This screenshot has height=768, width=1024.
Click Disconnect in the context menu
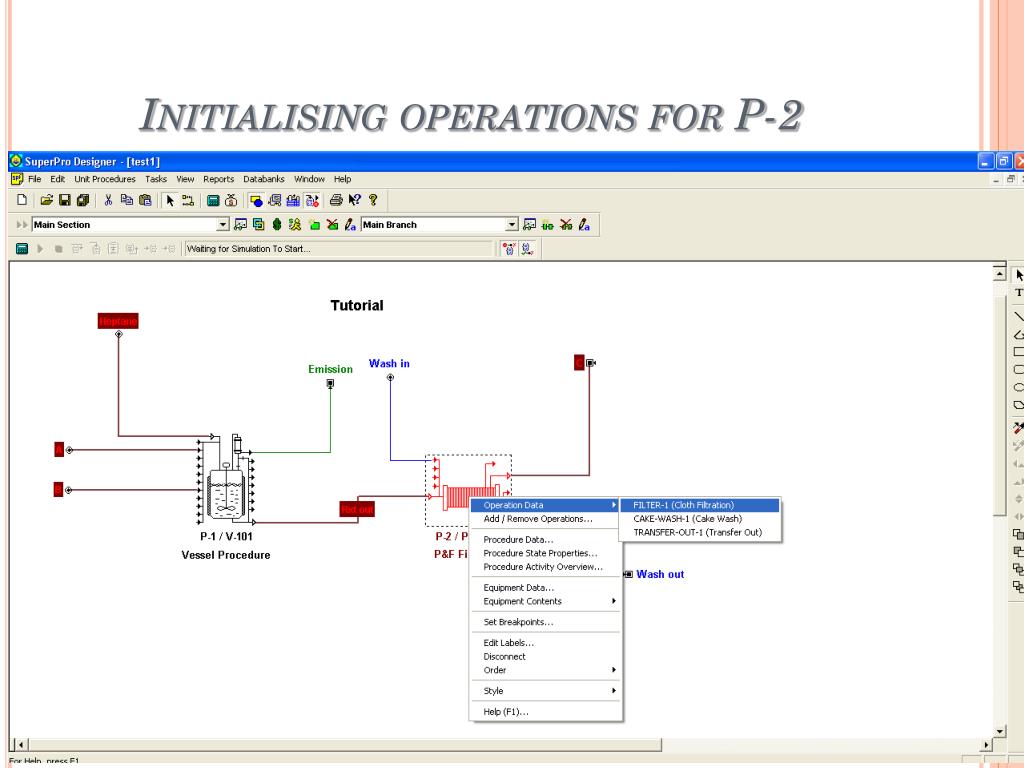pyautogui.click(x=545, y=656)
